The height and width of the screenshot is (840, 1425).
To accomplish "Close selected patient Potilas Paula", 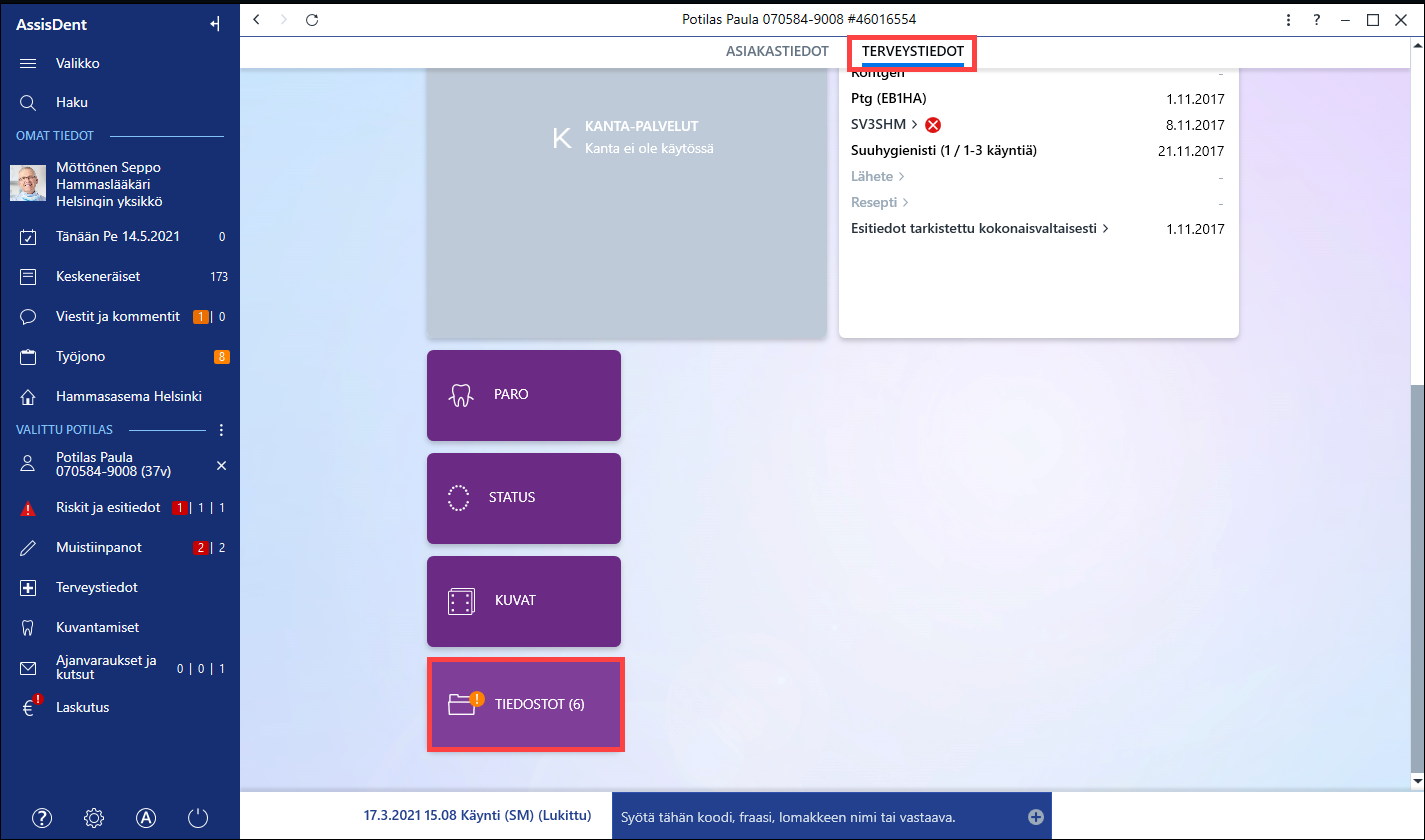I will pos(222,466).
